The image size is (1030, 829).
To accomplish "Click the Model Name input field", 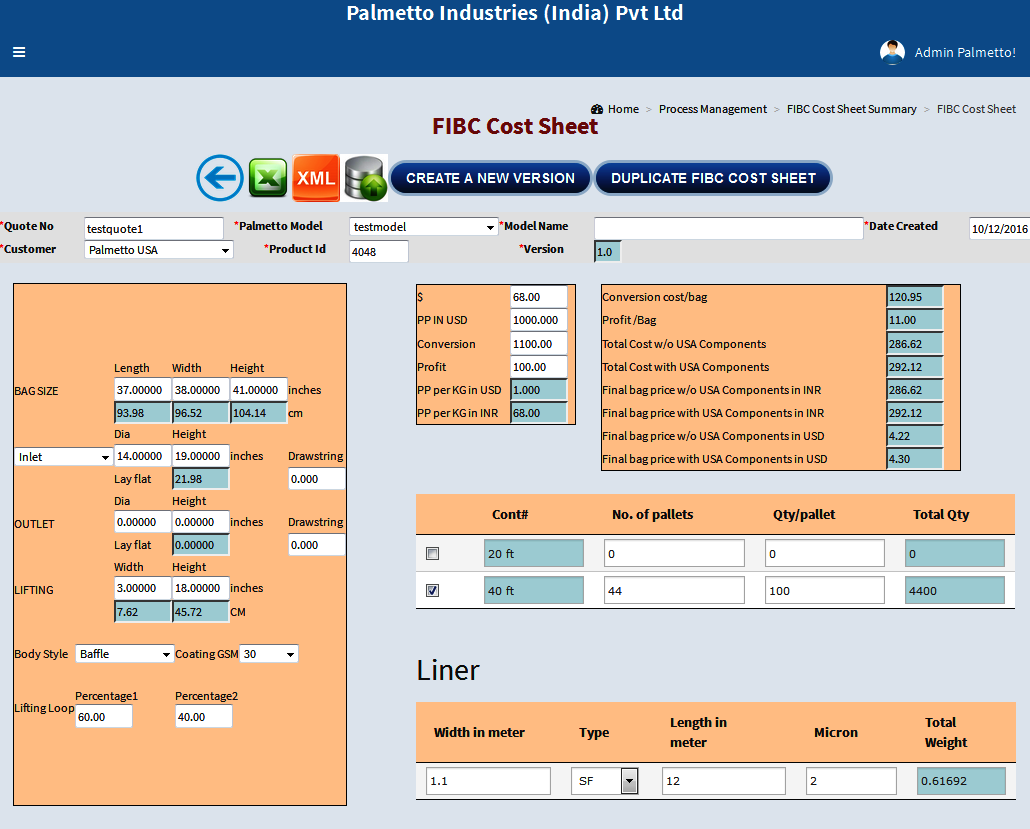I will (728, 228).
